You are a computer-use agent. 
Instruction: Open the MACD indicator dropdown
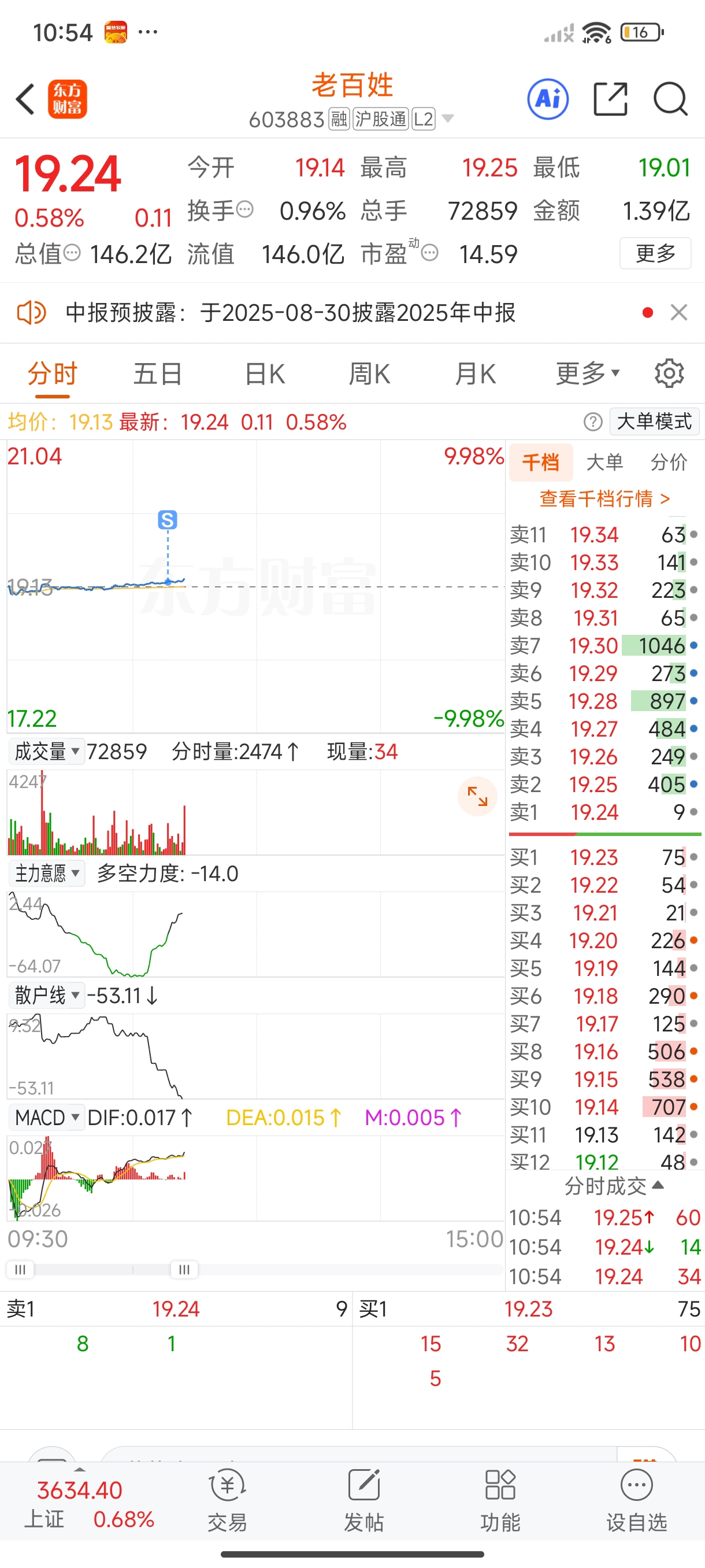point(46,1118)
